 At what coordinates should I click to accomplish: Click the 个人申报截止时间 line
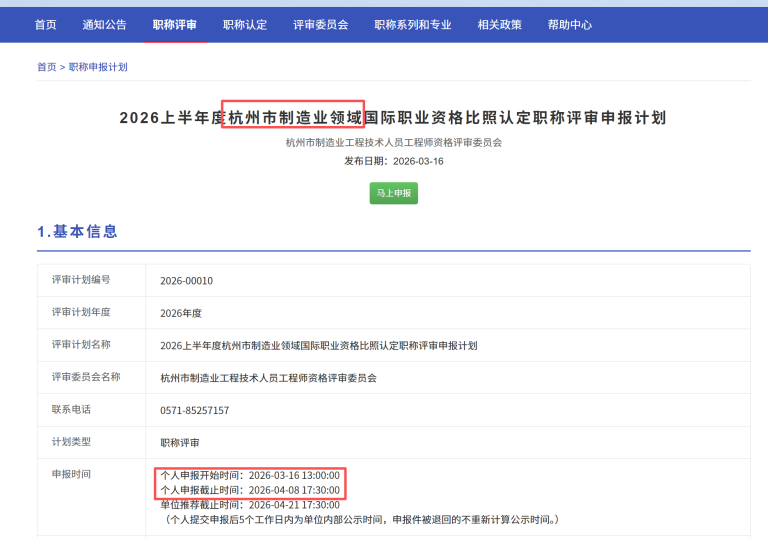[250, 490]
